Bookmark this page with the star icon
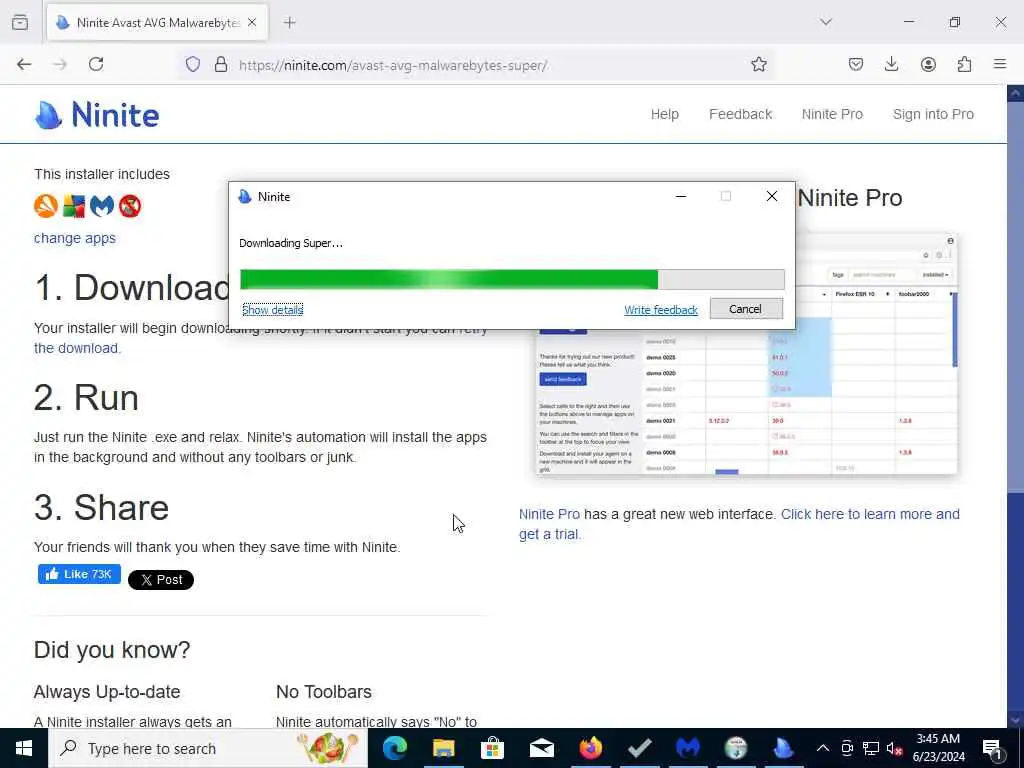Image resolution: width=1024 pixels, height=768 pixels. 758,64
